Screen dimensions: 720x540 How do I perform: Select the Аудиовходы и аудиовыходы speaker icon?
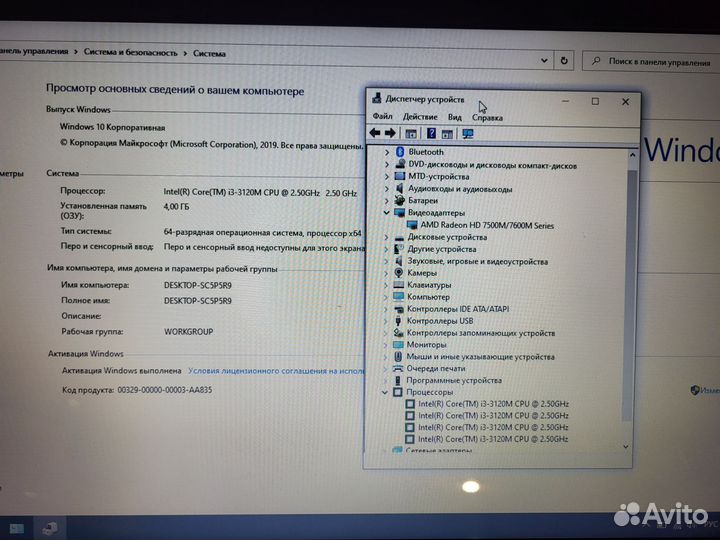(399, 188)
